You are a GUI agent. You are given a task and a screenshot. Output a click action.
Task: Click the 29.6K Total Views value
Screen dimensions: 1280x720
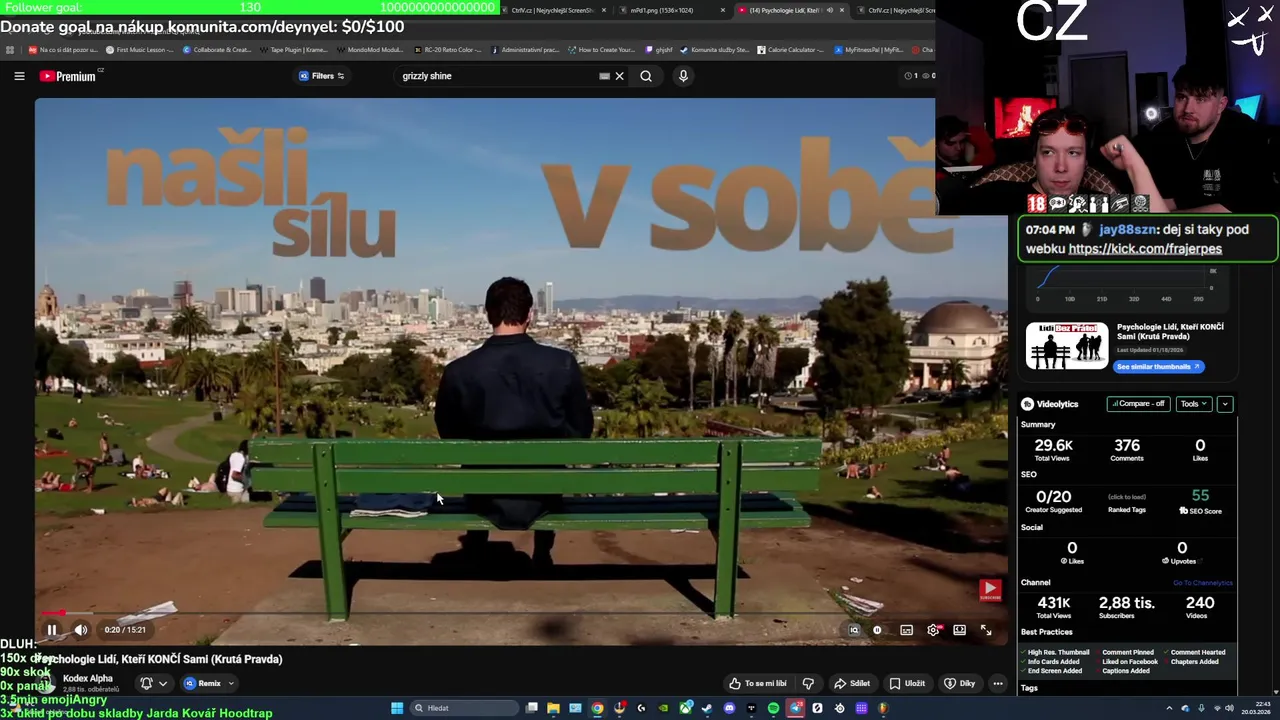click(x=1053, y=446)
